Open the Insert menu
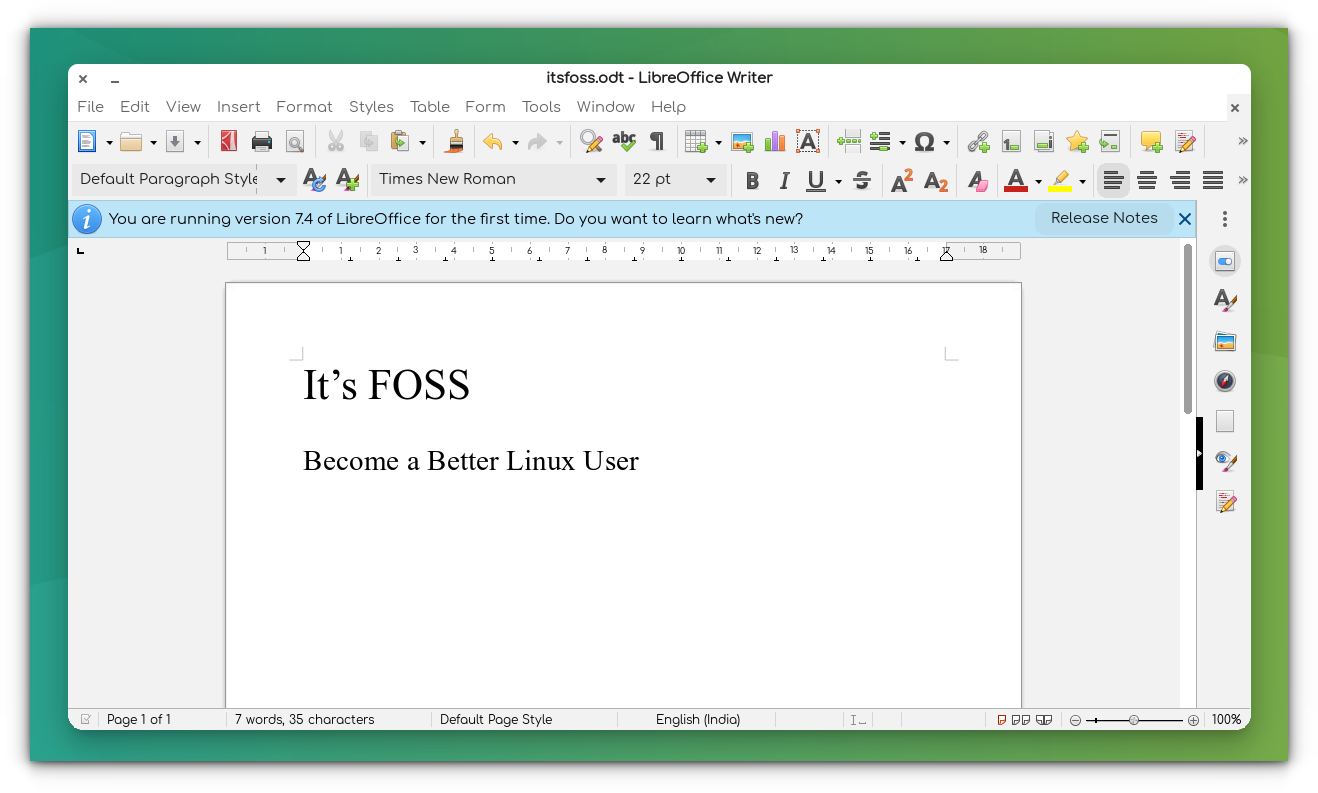 [x=238, y=107]
